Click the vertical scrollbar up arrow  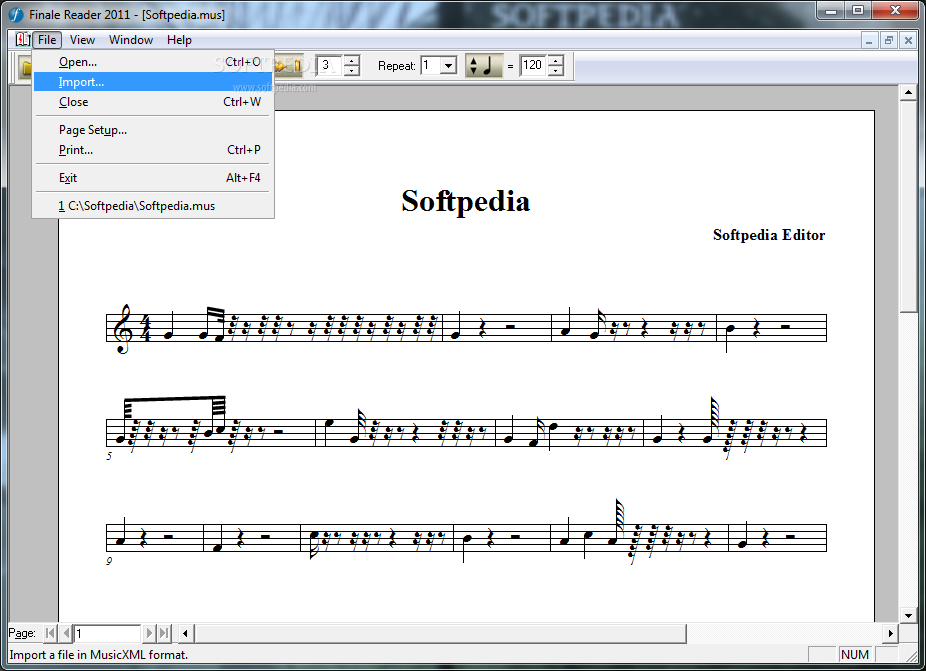[x=908, y=93]
